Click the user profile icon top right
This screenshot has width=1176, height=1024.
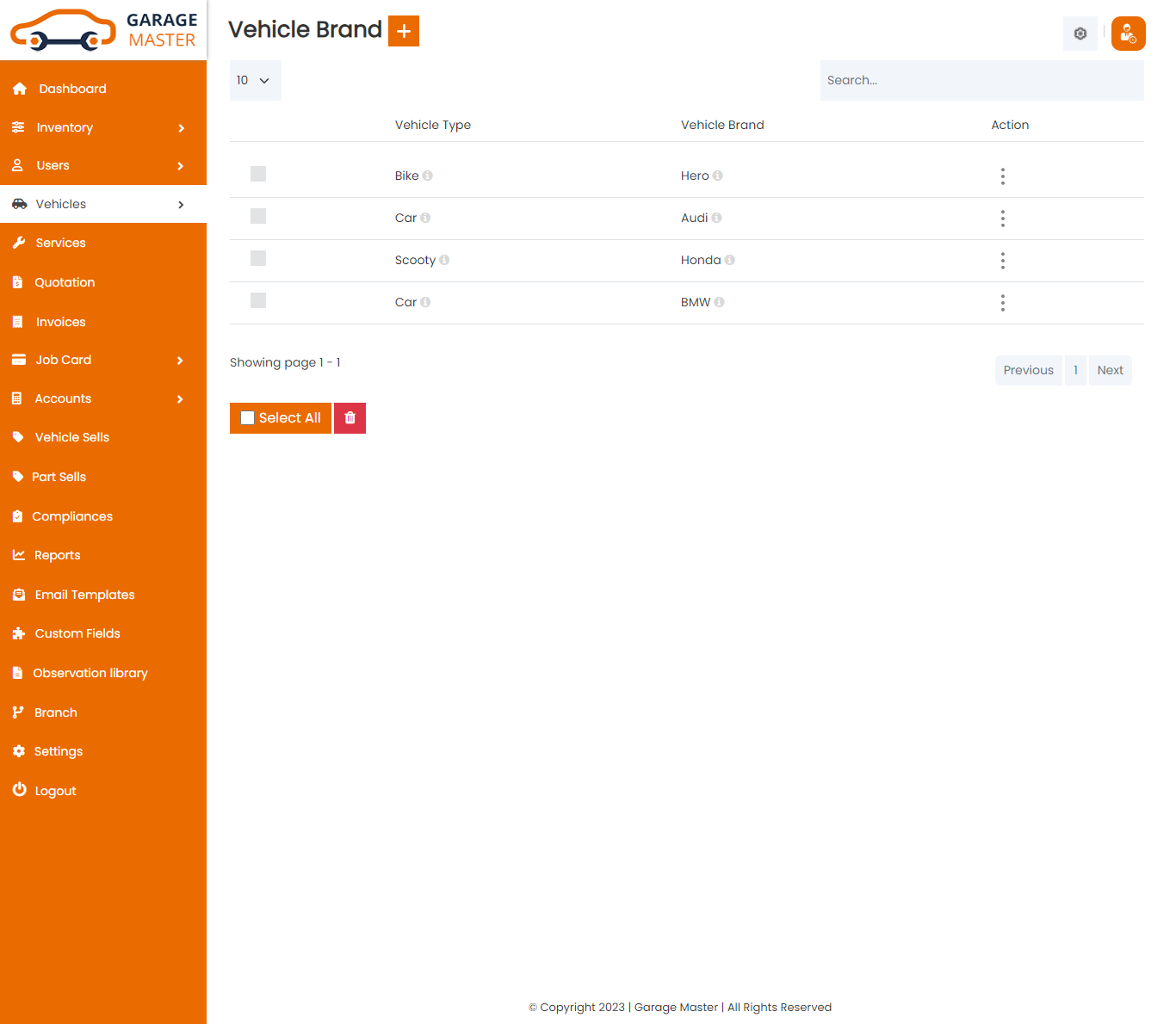point(1128,34)
